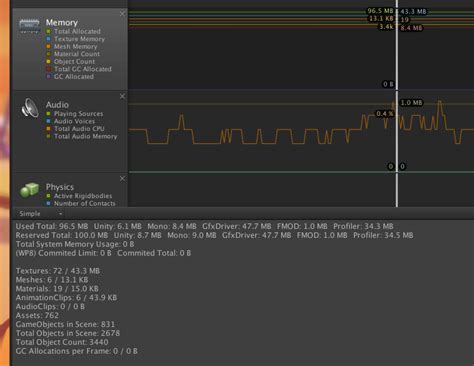Click the Physics green cube icon
This screenshot has width=474, height=366.
click(29, 190)
